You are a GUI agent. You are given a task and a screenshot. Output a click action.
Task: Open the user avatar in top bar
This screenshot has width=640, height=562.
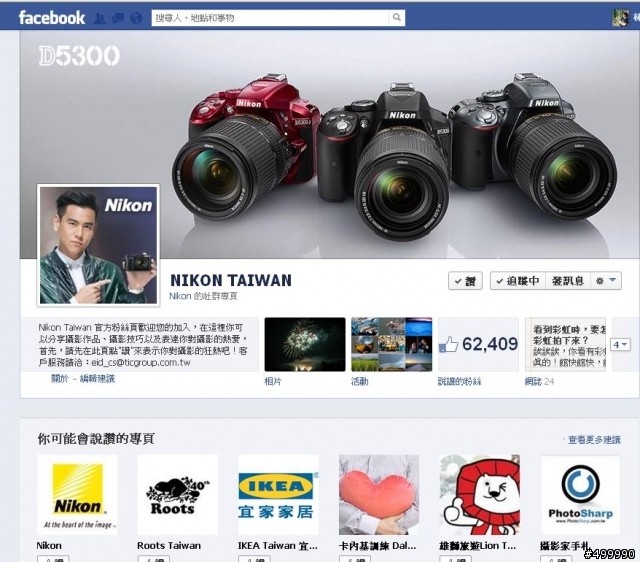620,18
